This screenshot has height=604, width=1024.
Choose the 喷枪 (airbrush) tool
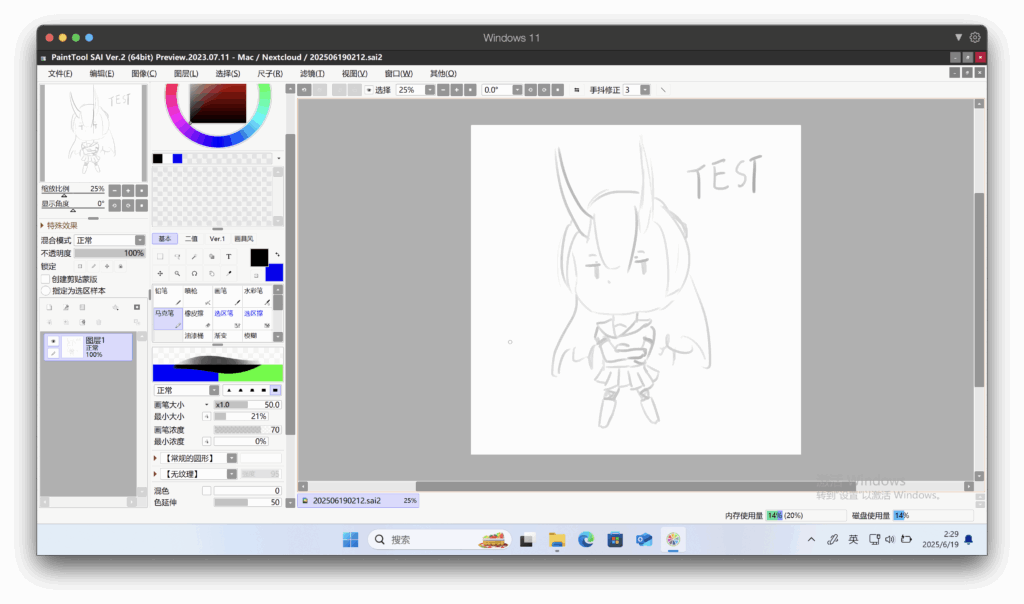pos(196,295)
